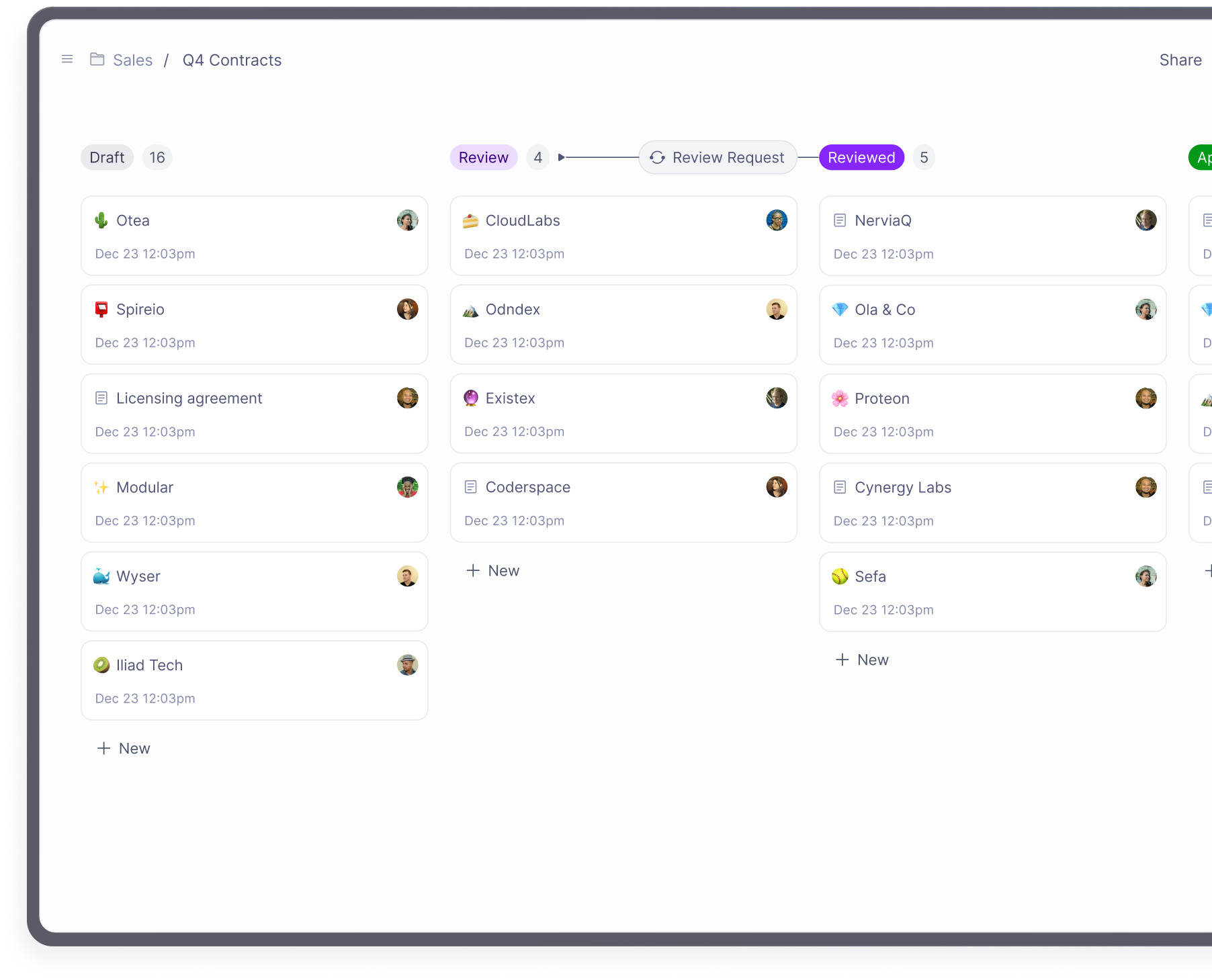Click the Cynergy Labs assignee avatar
This screenshot has width=1212, height=980.
tap(1146, 487)
